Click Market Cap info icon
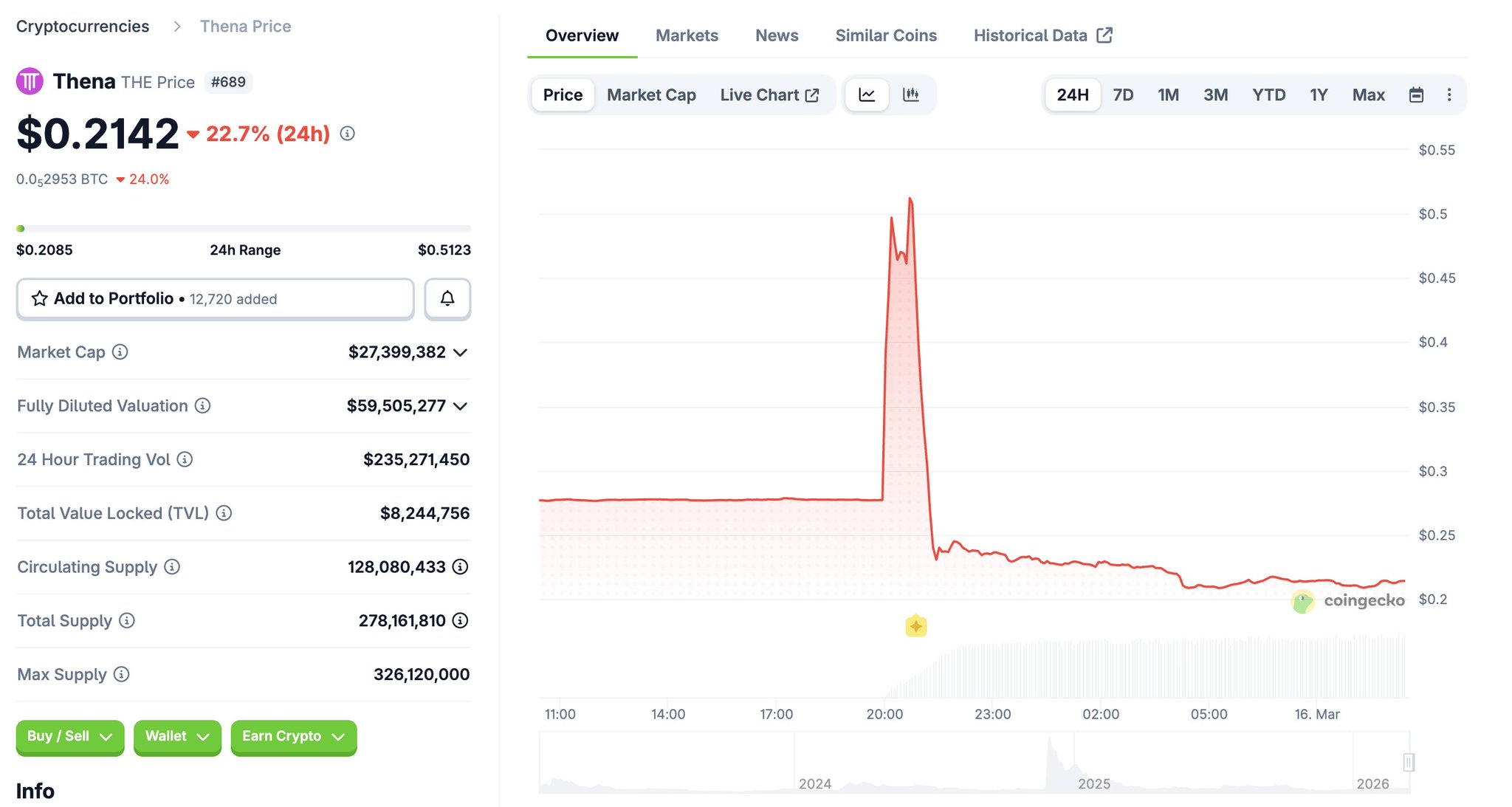The height and width of the screenshot is (807, 1512). pos(120,352)
